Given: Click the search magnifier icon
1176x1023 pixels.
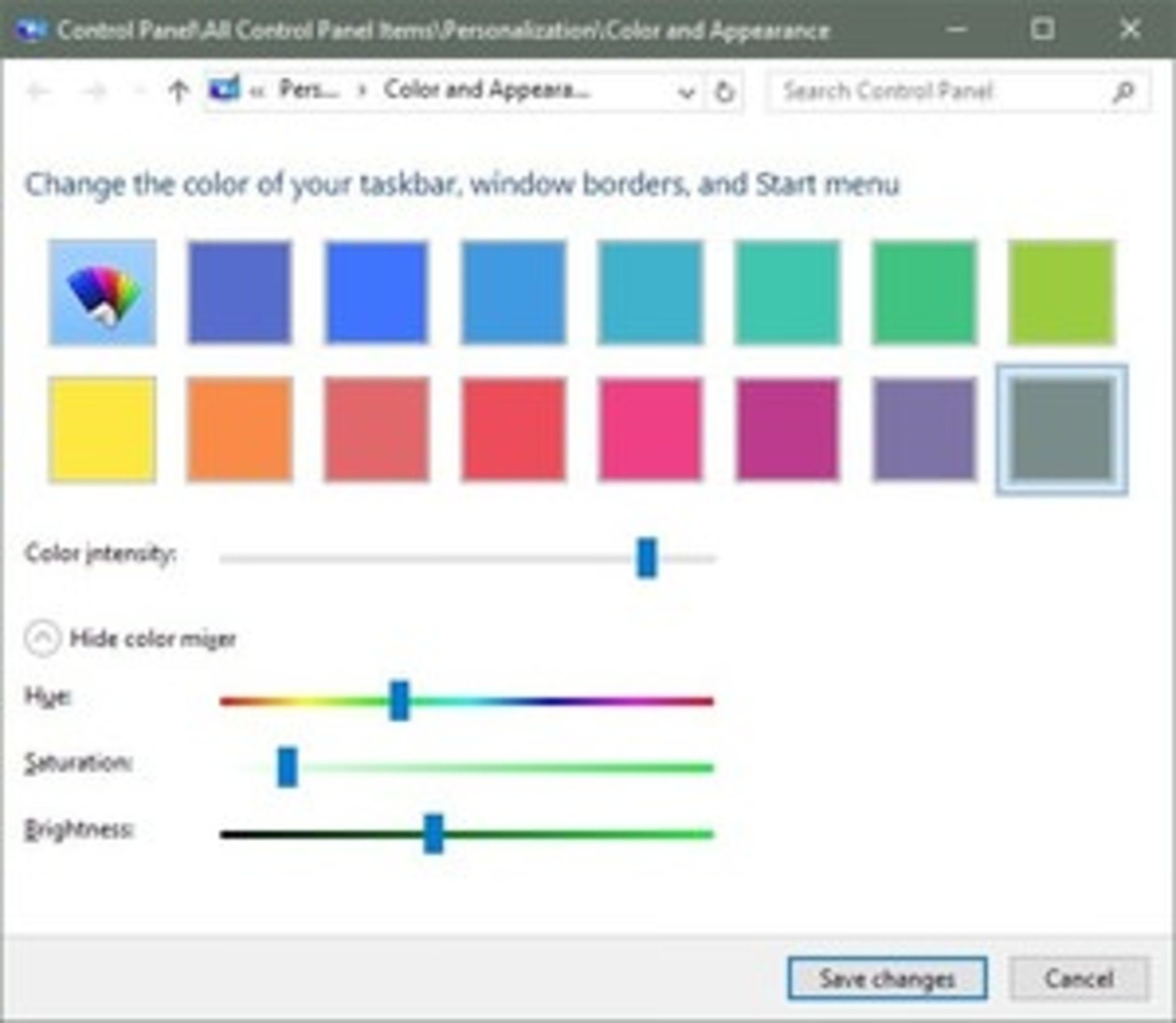Looking at the screenshot, I should coord(1123,92).
